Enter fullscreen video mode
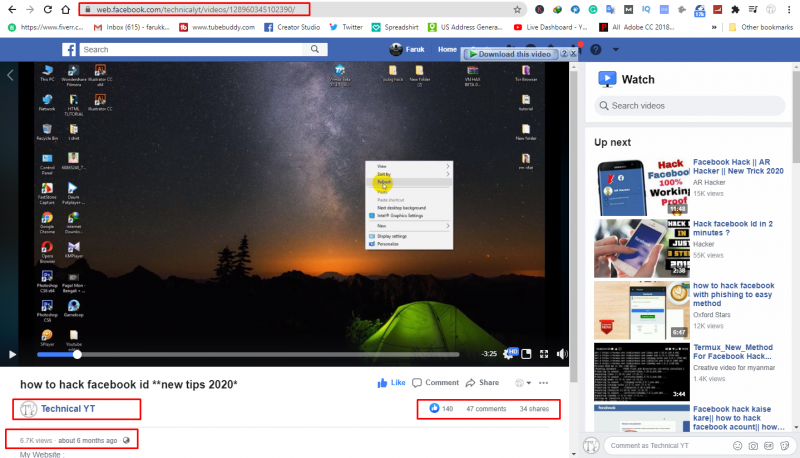This screenshot has height=458, width=800. [x=544, y=353]
